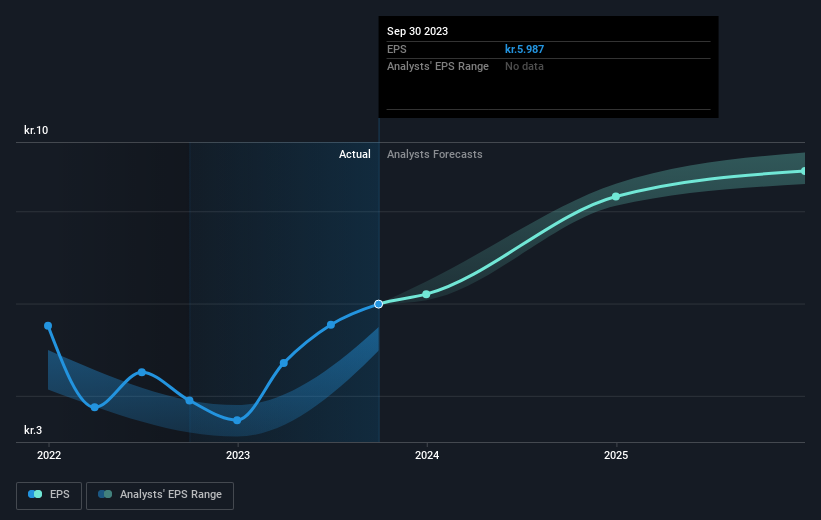Click the 2024 x-axis label
Viewport: 821px width, 520px height.
pos(427,455)
